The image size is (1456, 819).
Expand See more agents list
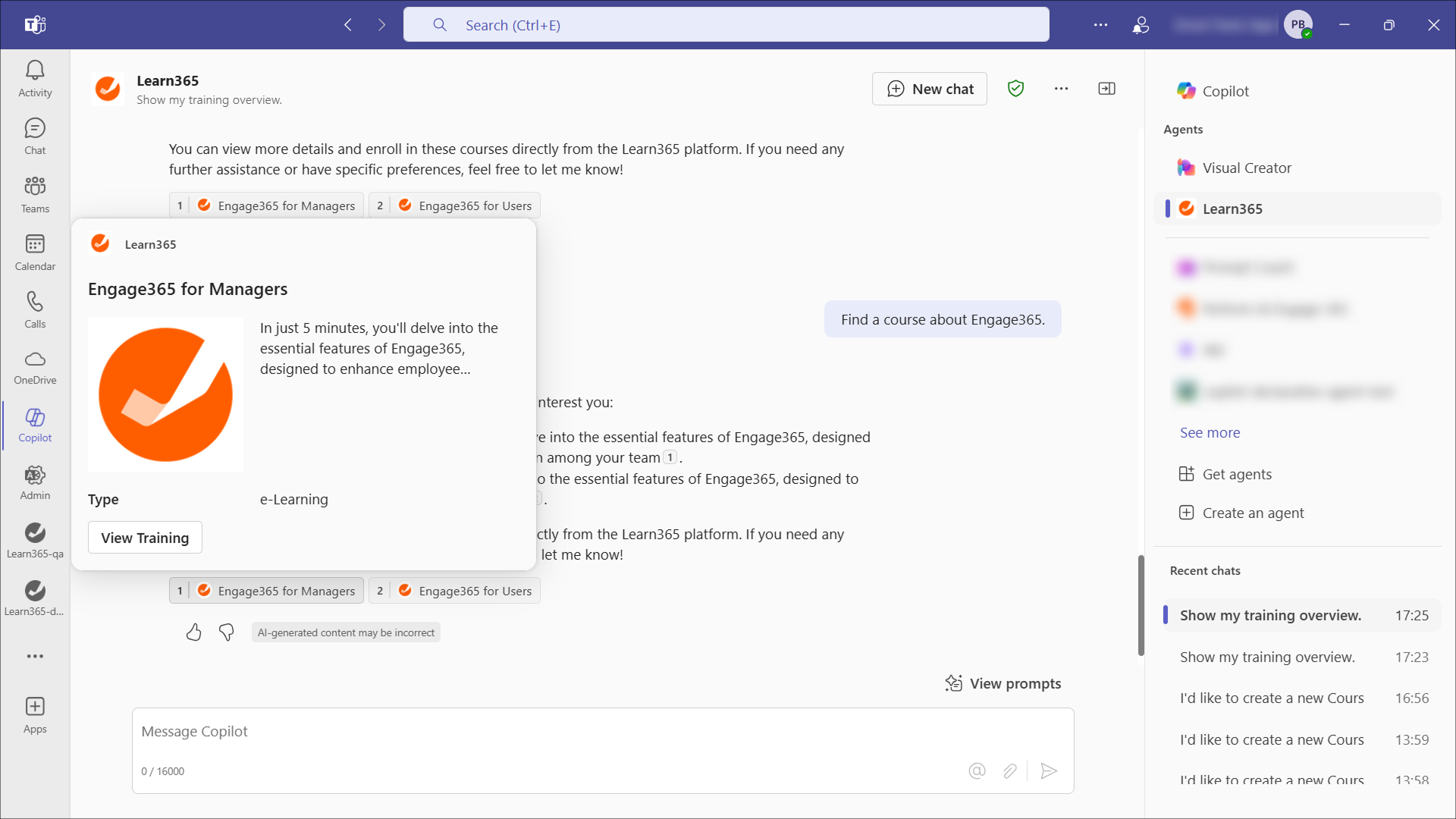point(1210,432)
